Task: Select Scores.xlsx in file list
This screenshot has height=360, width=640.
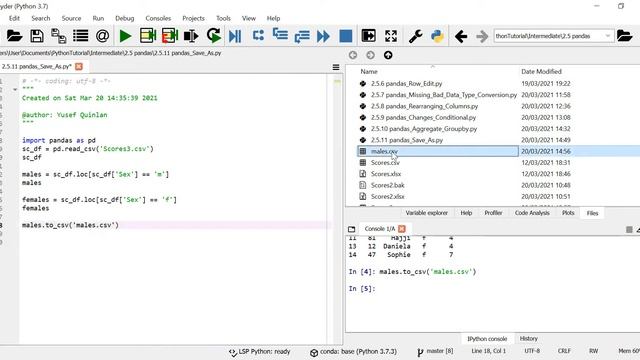Action: tap(386, 174)
